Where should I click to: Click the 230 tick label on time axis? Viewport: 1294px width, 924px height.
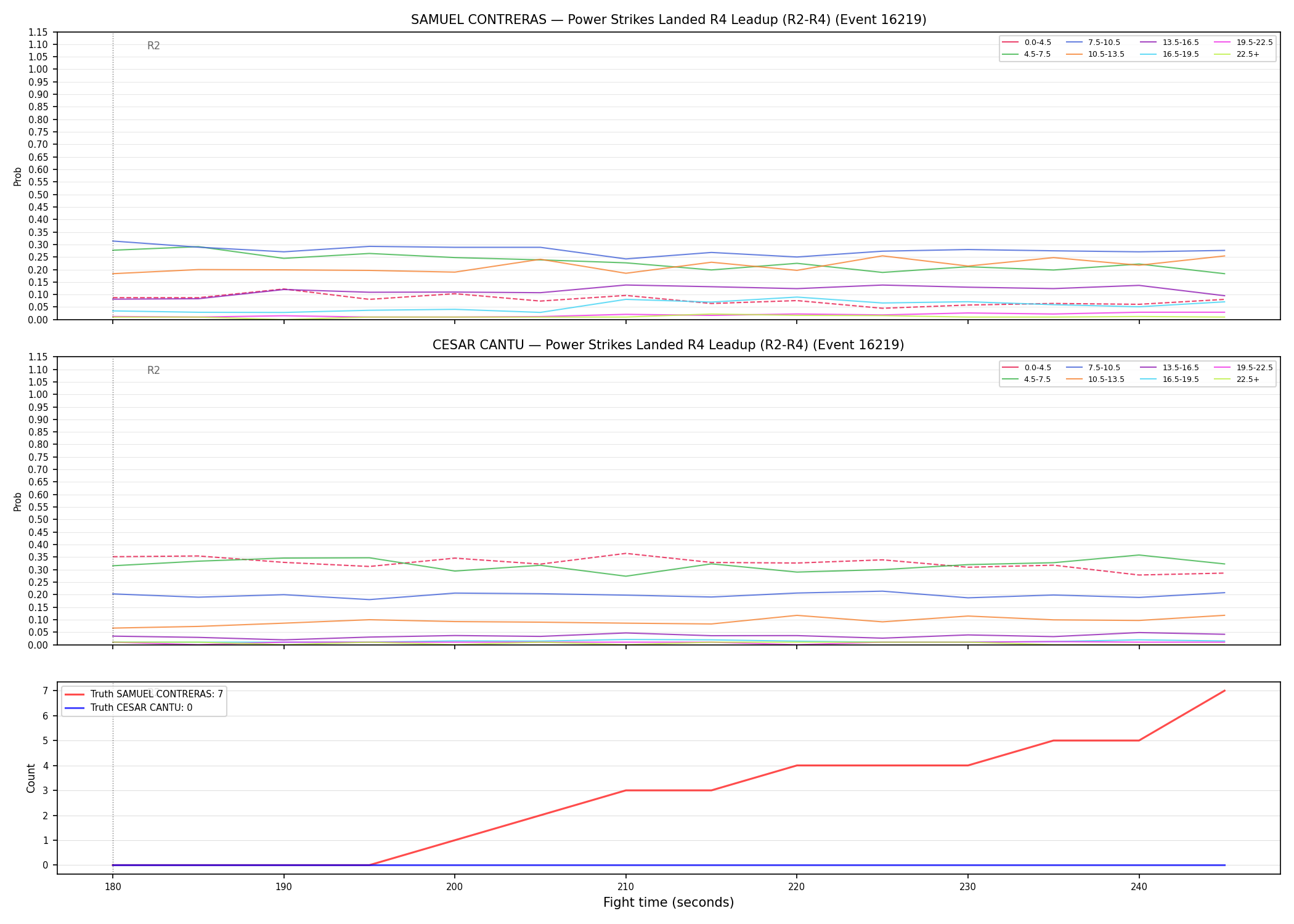click(x=967, y=888)
